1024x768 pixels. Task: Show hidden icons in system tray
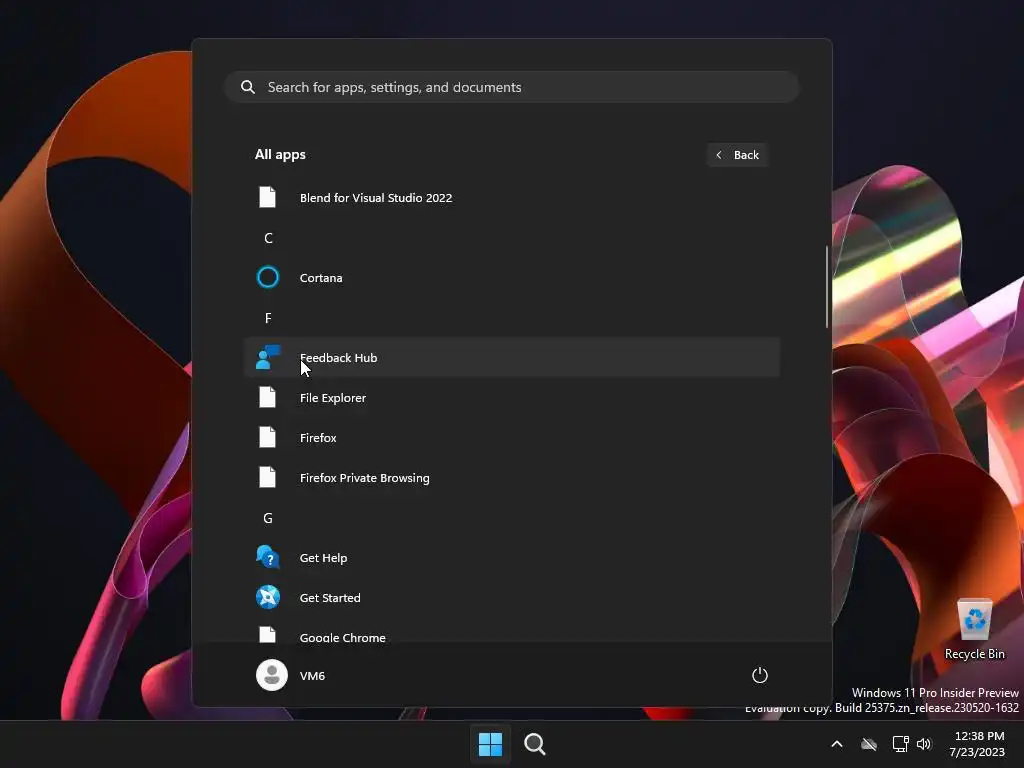coord(837,744)
